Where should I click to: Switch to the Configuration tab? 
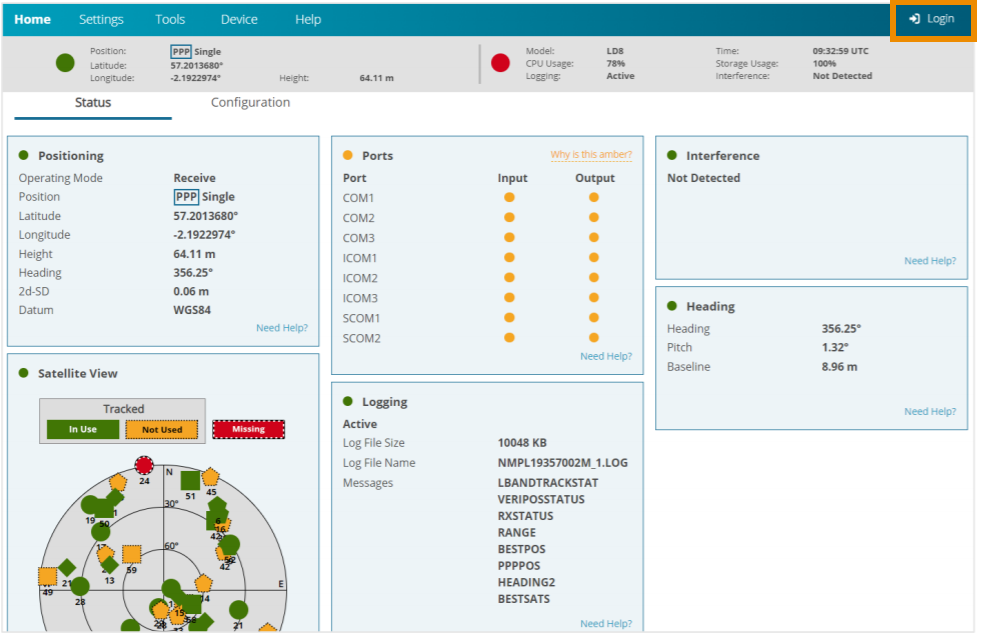(x=250, y=102)
